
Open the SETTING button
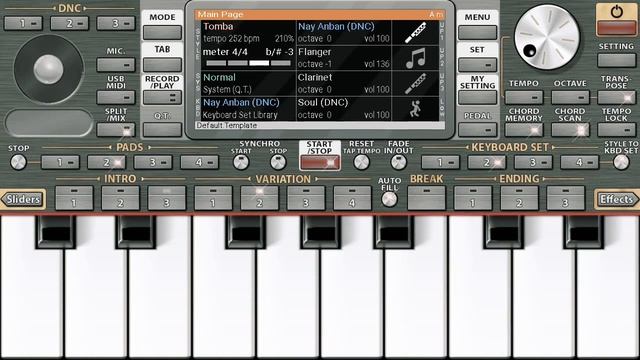[616, 60]
